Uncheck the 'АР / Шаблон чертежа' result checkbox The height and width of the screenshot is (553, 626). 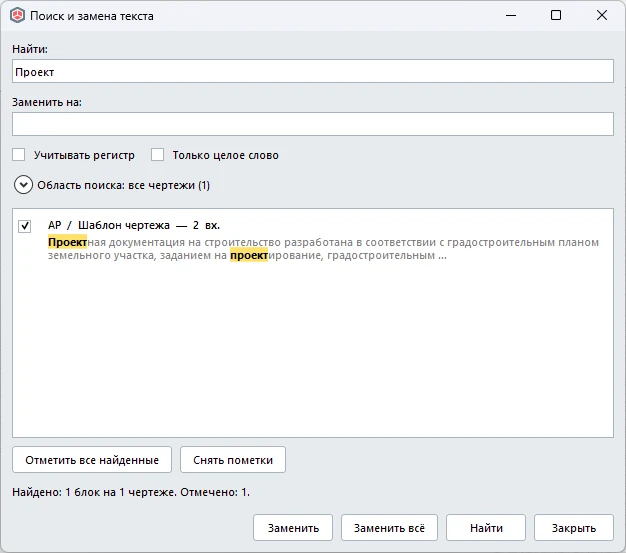point(24,226)
